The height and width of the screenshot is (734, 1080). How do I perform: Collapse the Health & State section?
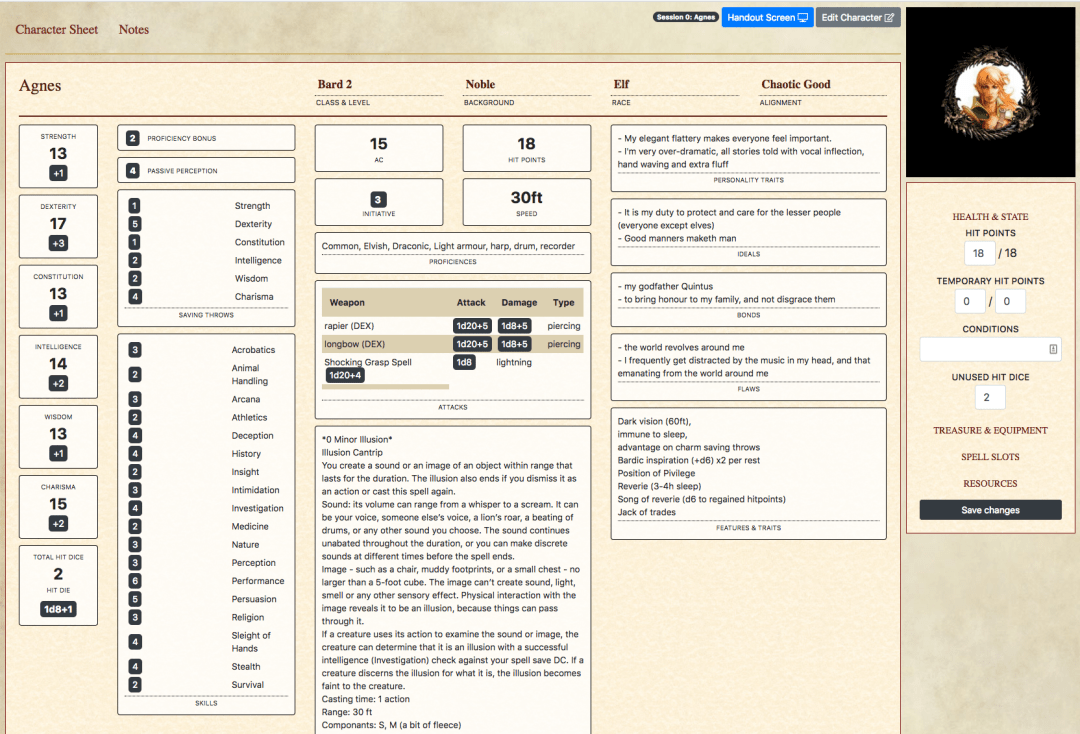tap(990, 216)
